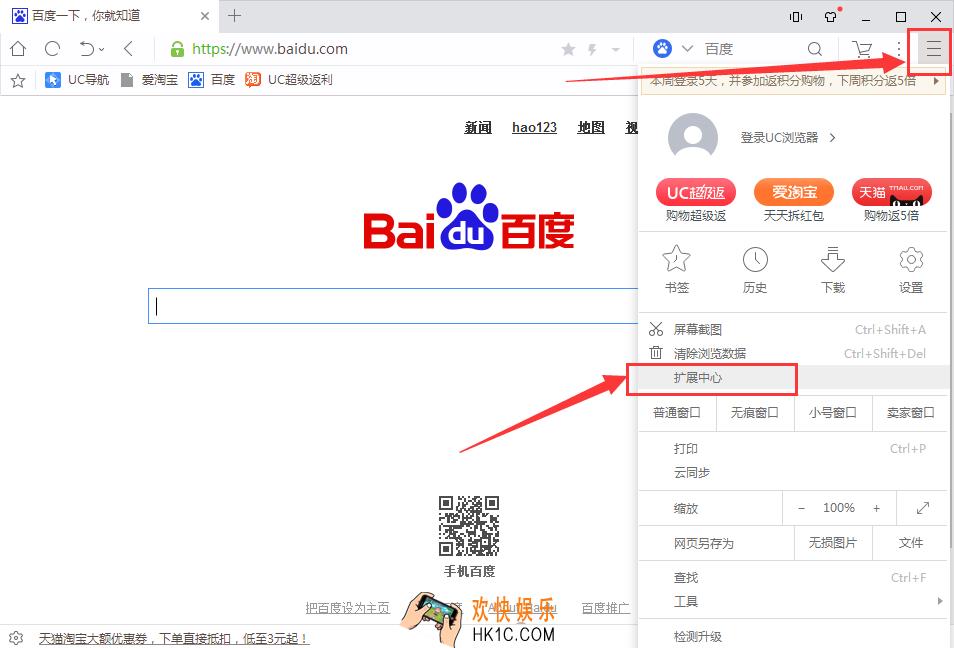Click the promo banner arrow at menu top
Screen dimensions: 954x648
936,81
